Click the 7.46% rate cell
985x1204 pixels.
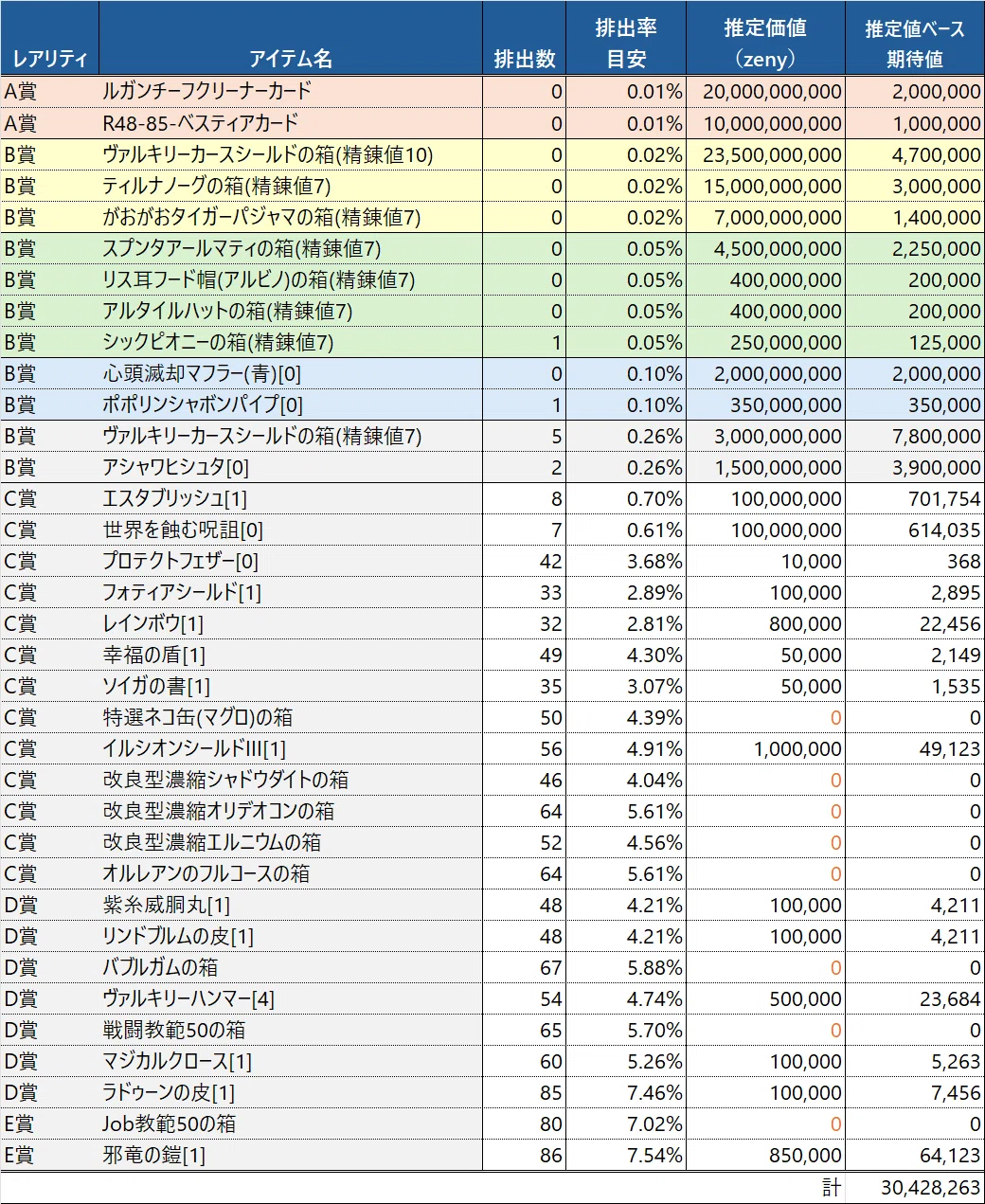(x=626, y=1092)
